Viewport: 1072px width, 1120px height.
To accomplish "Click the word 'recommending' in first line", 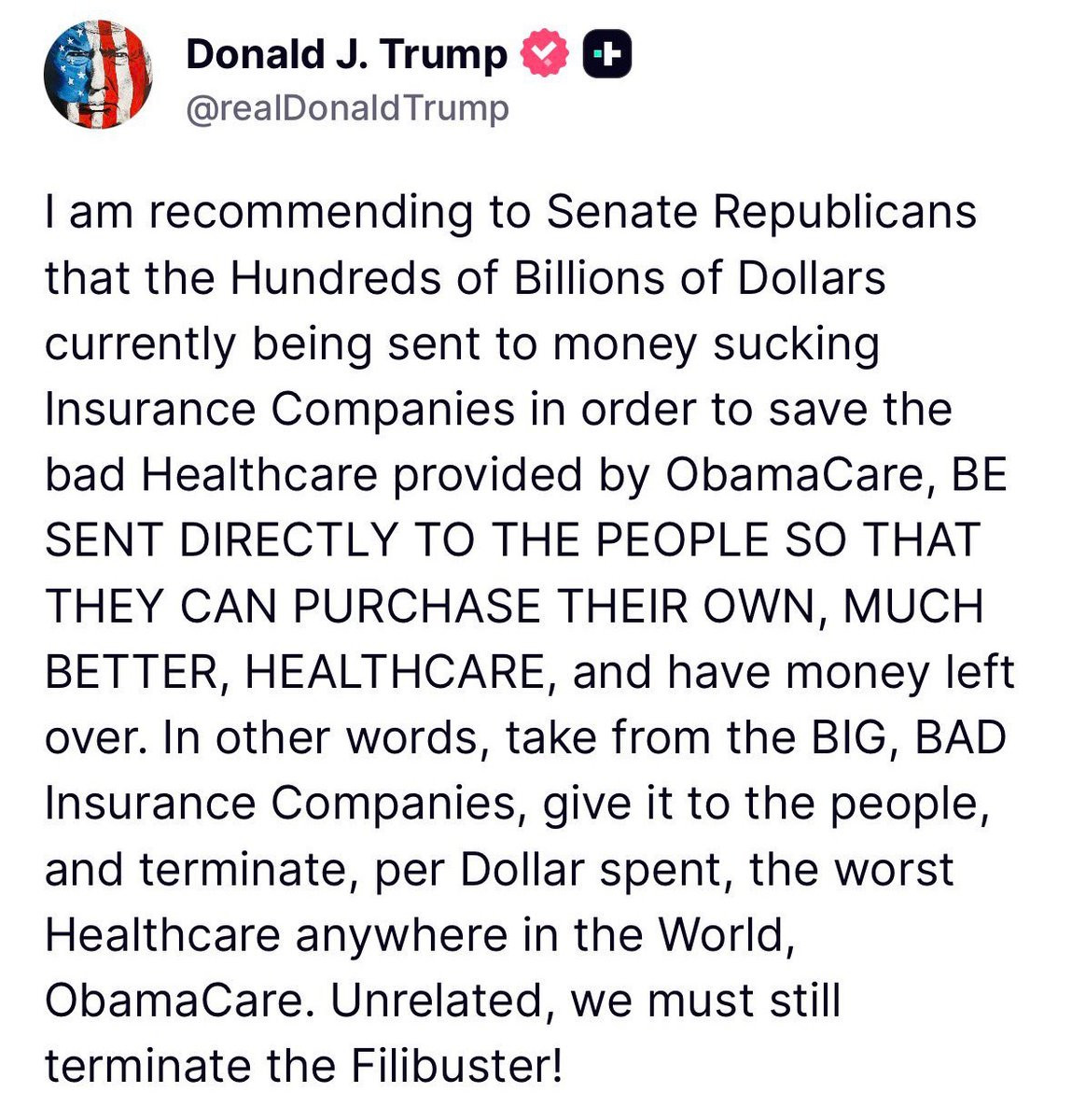I will (x=311, y=214).
